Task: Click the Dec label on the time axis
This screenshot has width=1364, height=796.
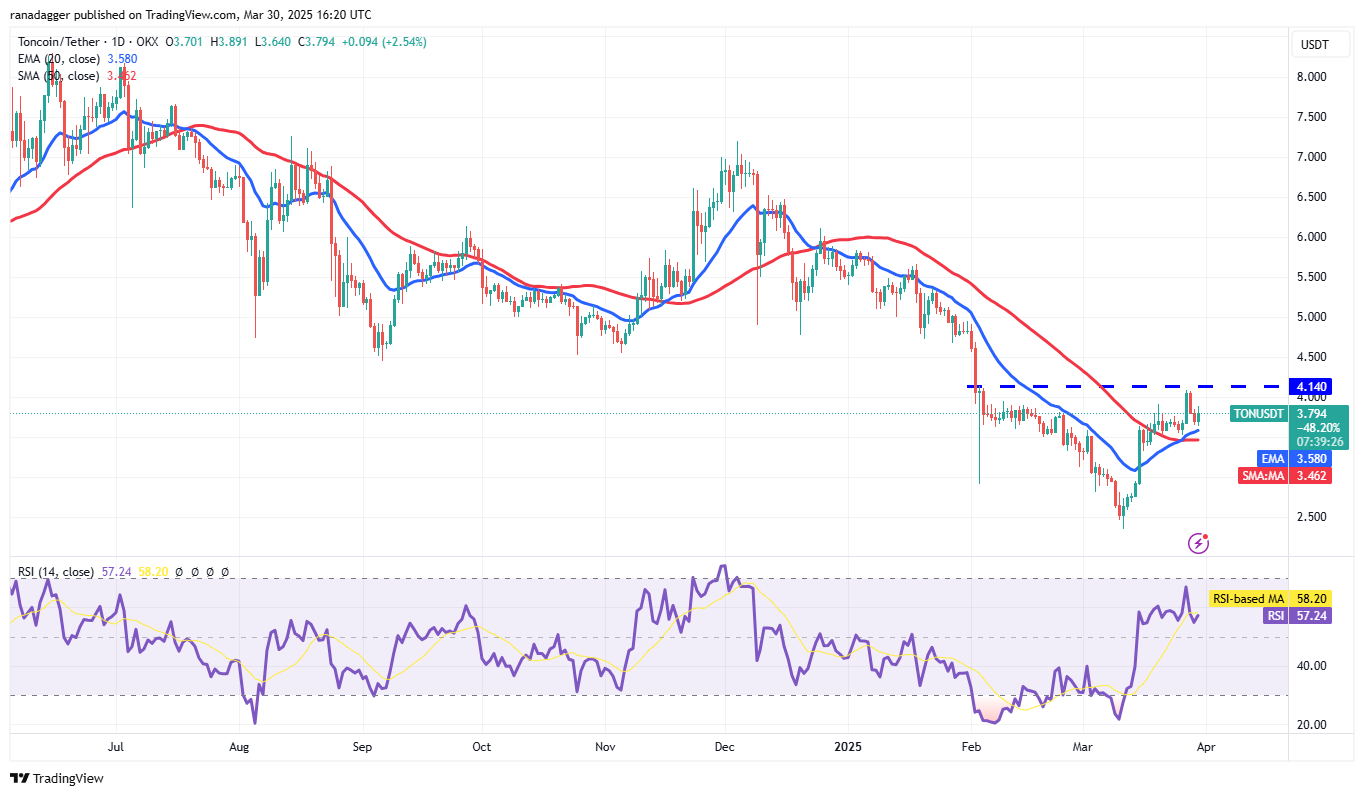Action: (x=725, y=746)
